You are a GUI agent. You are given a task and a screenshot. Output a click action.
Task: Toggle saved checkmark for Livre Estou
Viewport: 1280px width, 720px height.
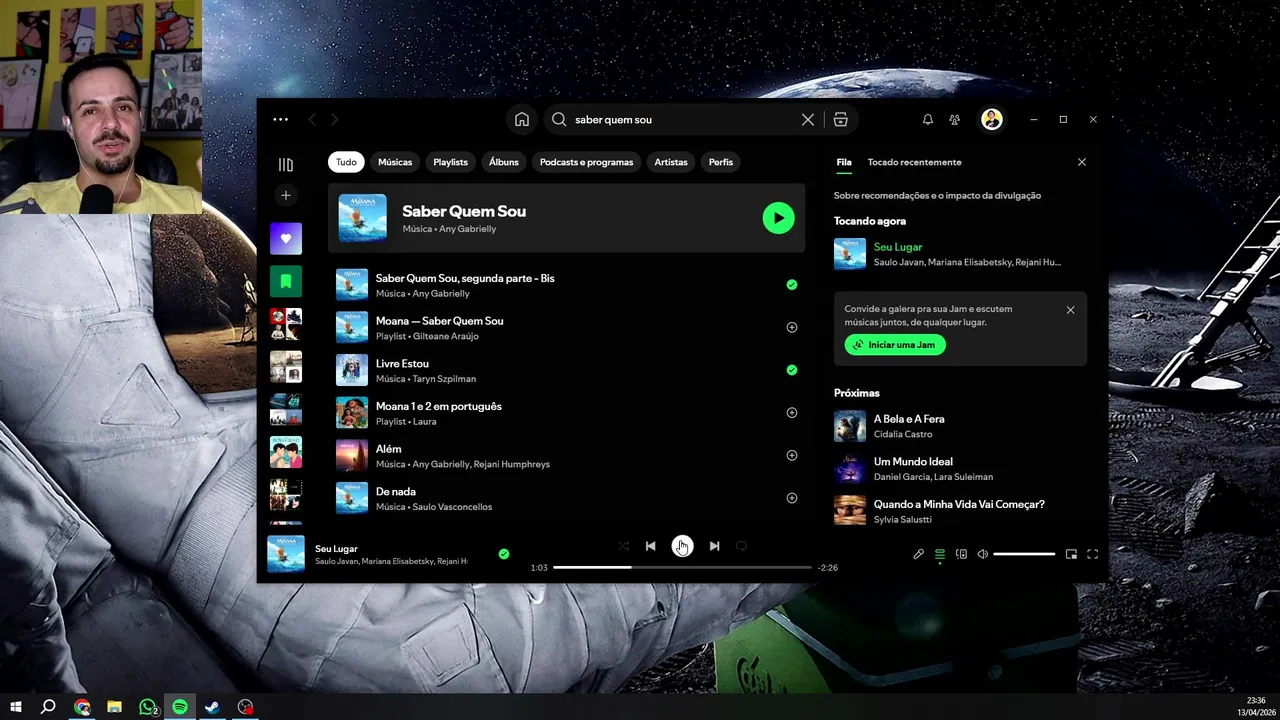click(792, 370)
